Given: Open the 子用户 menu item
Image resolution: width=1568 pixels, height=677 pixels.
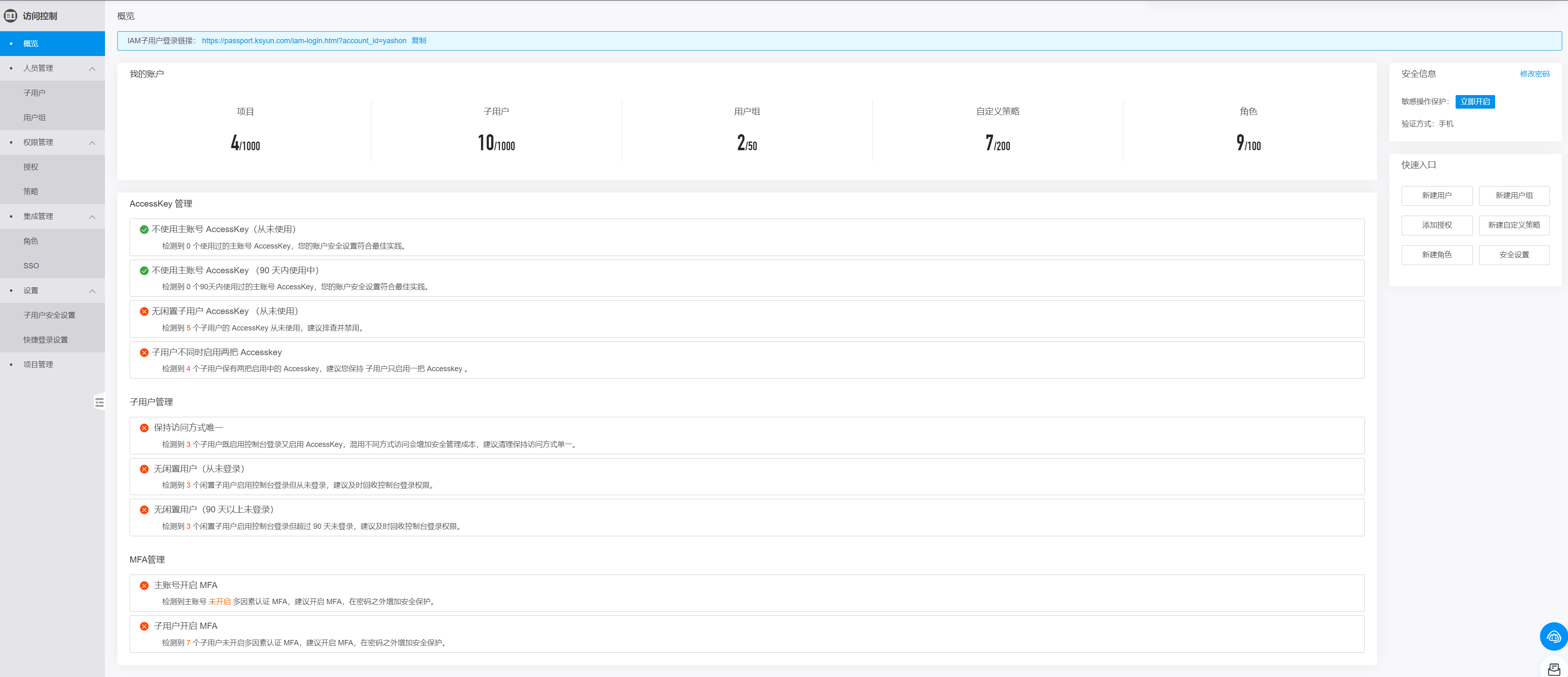Looking at the screenshot, I should pyautogui.click(x=34, y=93).
